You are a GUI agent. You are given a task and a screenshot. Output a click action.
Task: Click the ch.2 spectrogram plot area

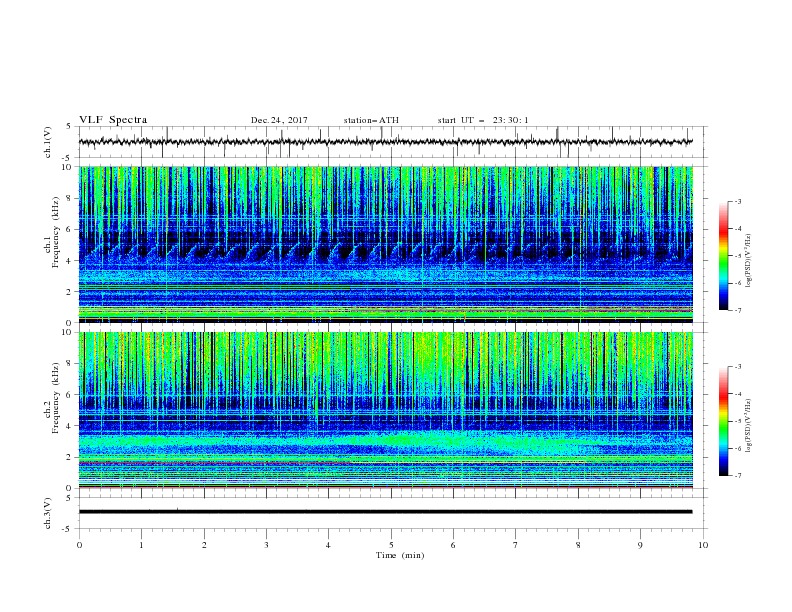coord(385,410)
